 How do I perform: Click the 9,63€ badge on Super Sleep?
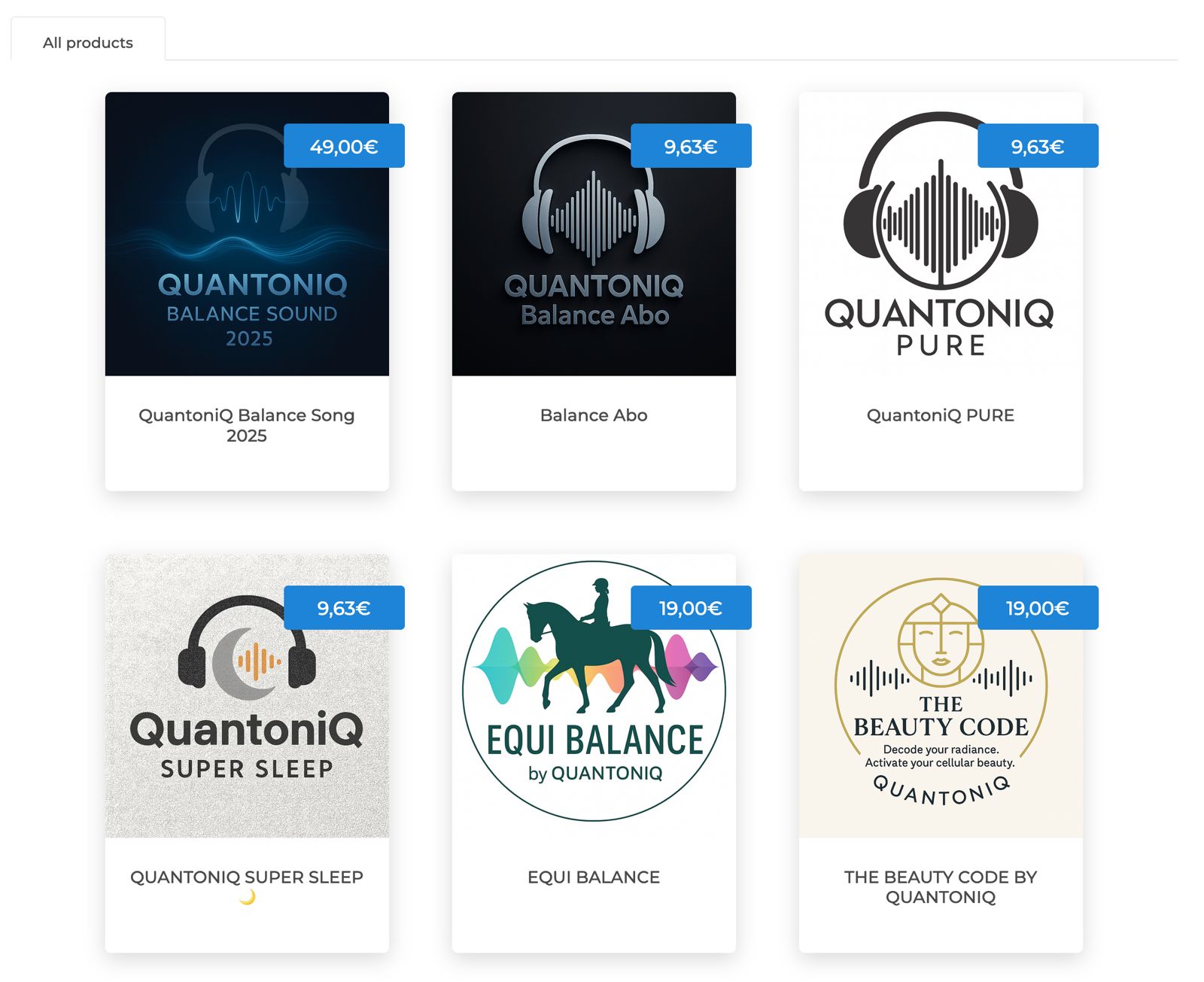[344, 608]
